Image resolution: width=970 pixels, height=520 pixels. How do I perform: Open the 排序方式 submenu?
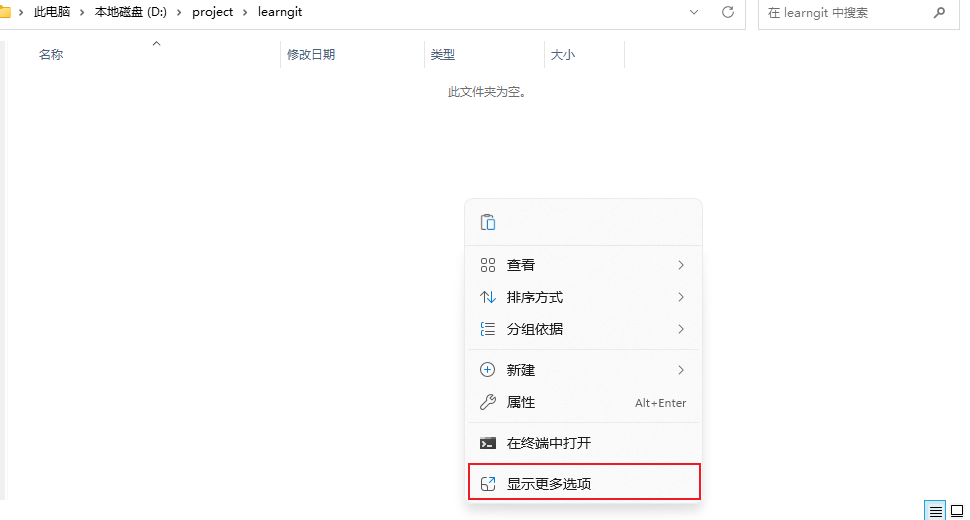coord(583,297)
